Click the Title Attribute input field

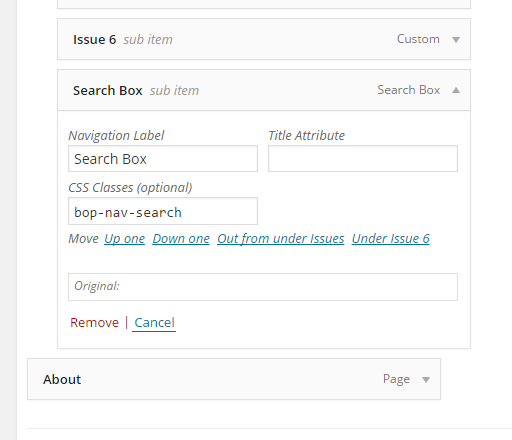click(x=363, y=159)
